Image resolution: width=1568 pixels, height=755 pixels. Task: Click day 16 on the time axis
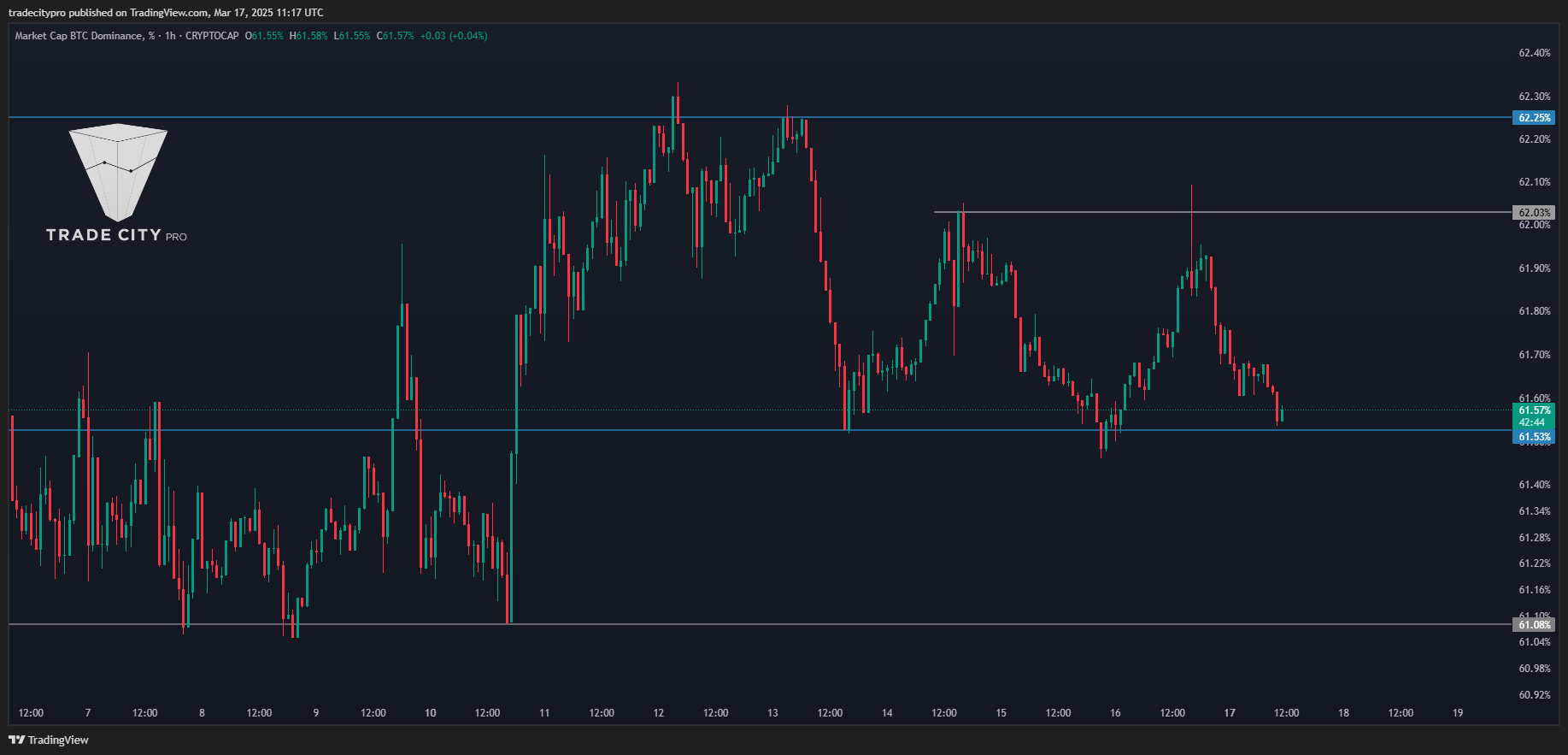pos(1115,713)
